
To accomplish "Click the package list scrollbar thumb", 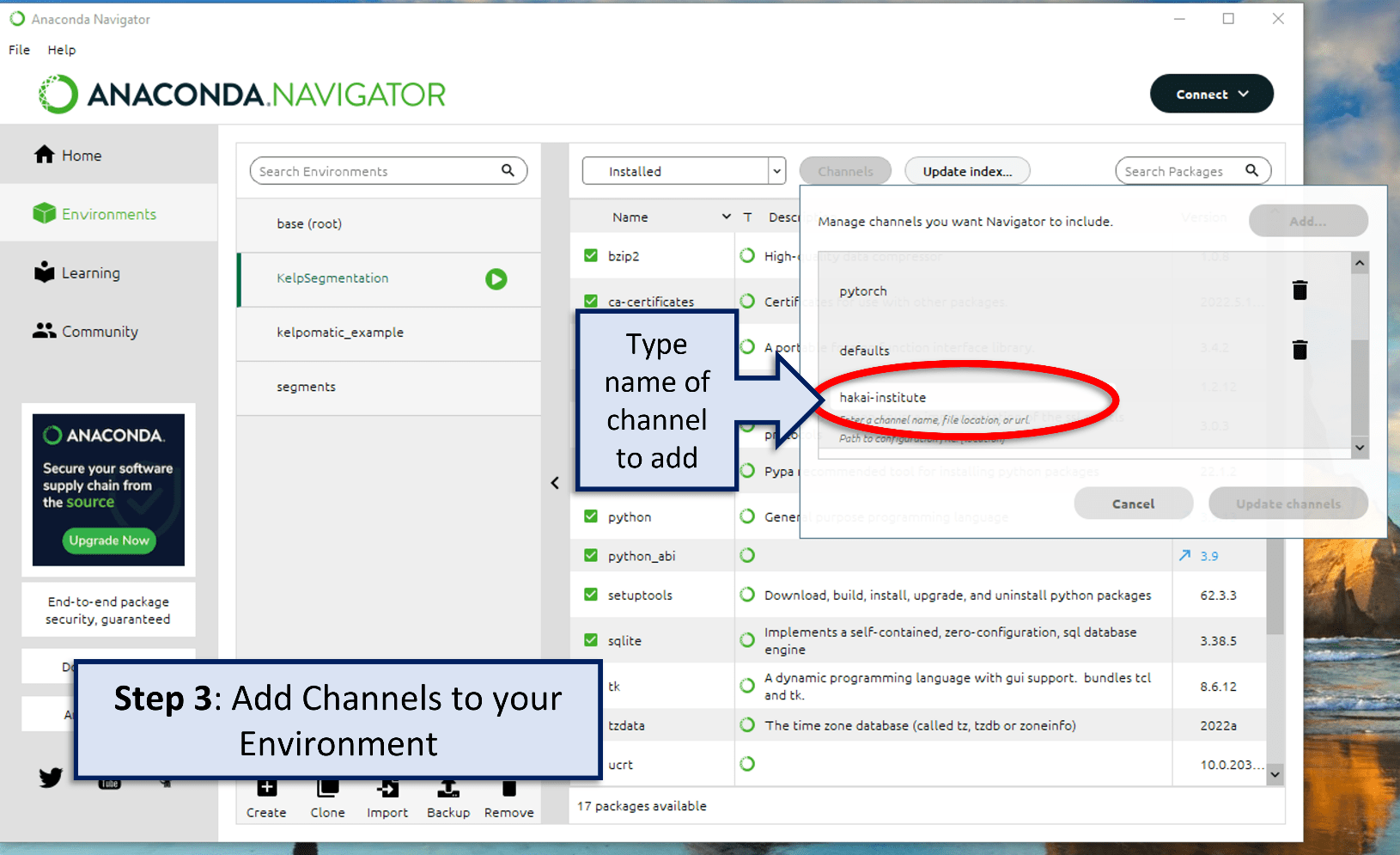I will pyautogui.click(x=1275, y=588).
